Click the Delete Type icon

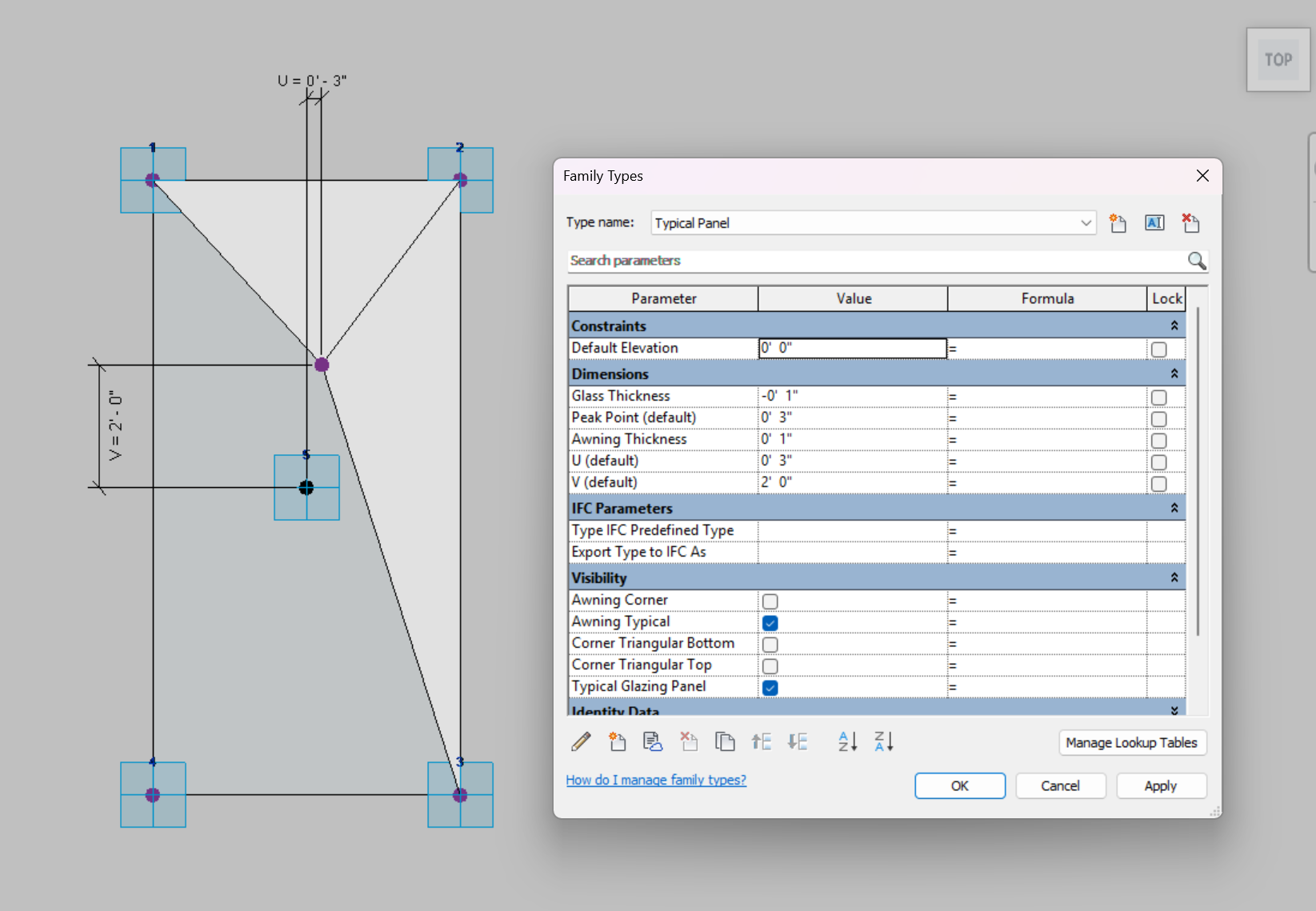(1190, 223)
